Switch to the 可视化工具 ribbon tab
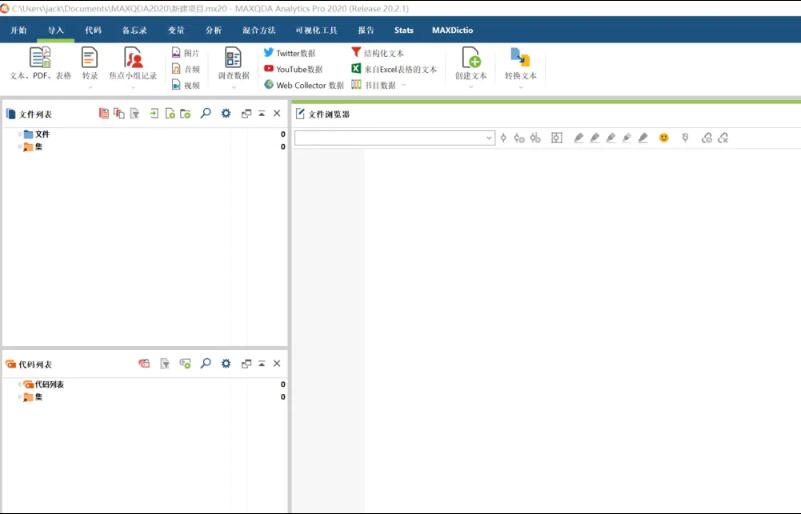The width and height of the screenshot is (801, 514). (x=316, y=30)
